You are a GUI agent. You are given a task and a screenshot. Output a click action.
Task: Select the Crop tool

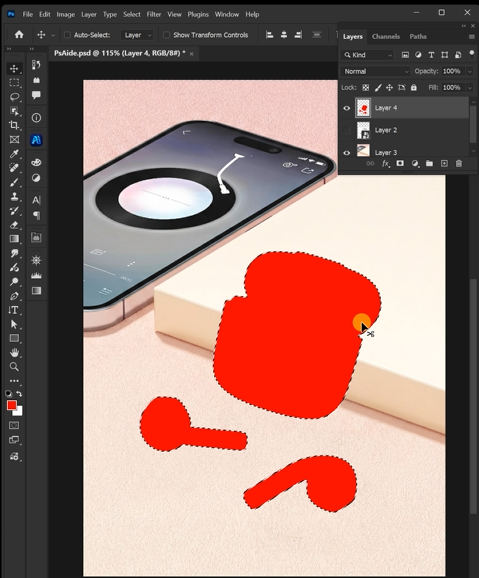click(14, 125)
